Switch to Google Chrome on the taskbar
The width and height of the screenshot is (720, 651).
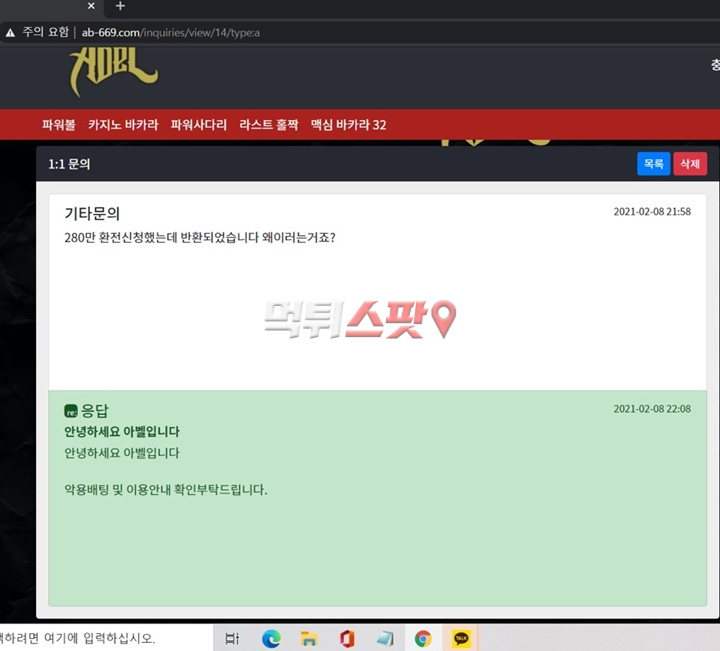point(423,639)
